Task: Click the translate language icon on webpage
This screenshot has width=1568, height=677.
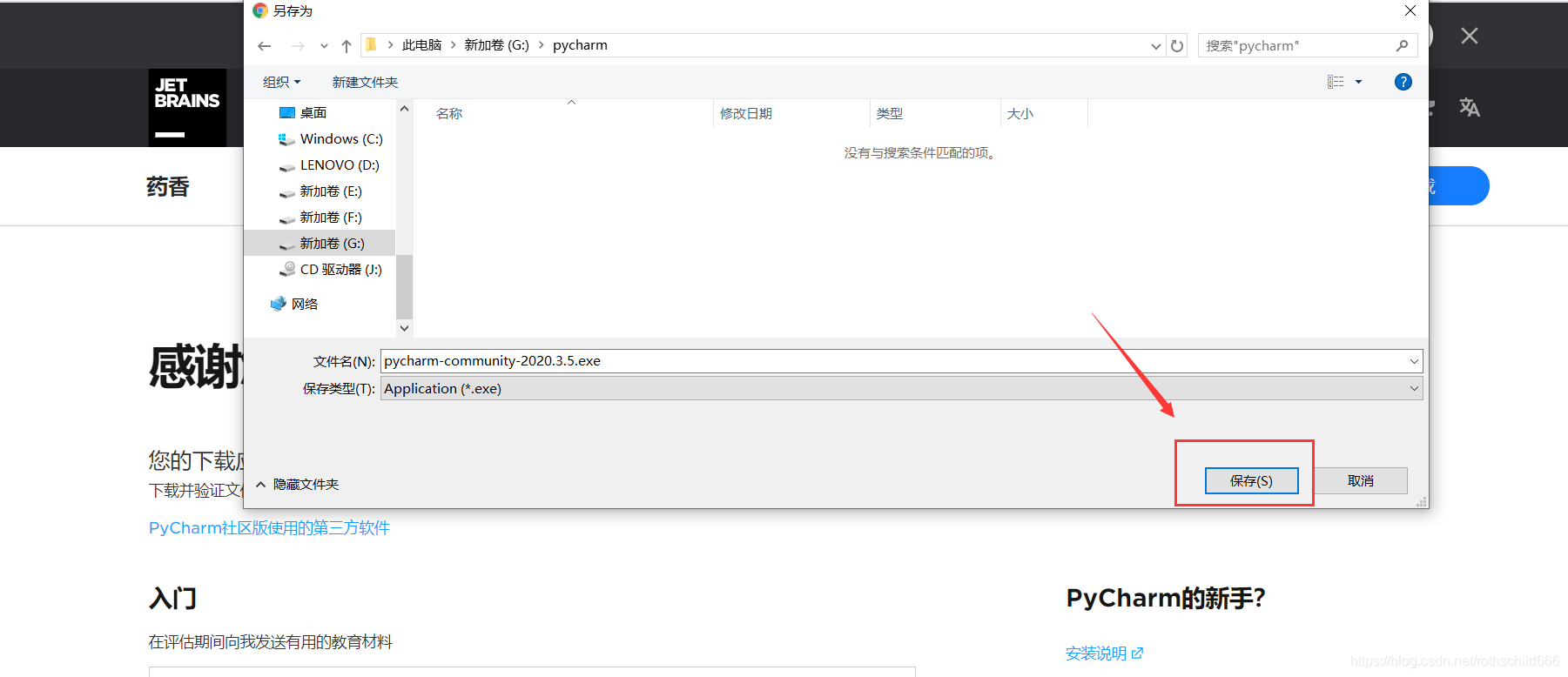Action: [1470, 107]
